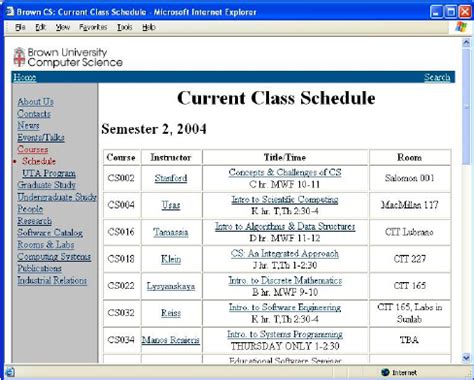Open the Edit menu
Viewport: 474px width, 380px height.
[x=41, y=27]
